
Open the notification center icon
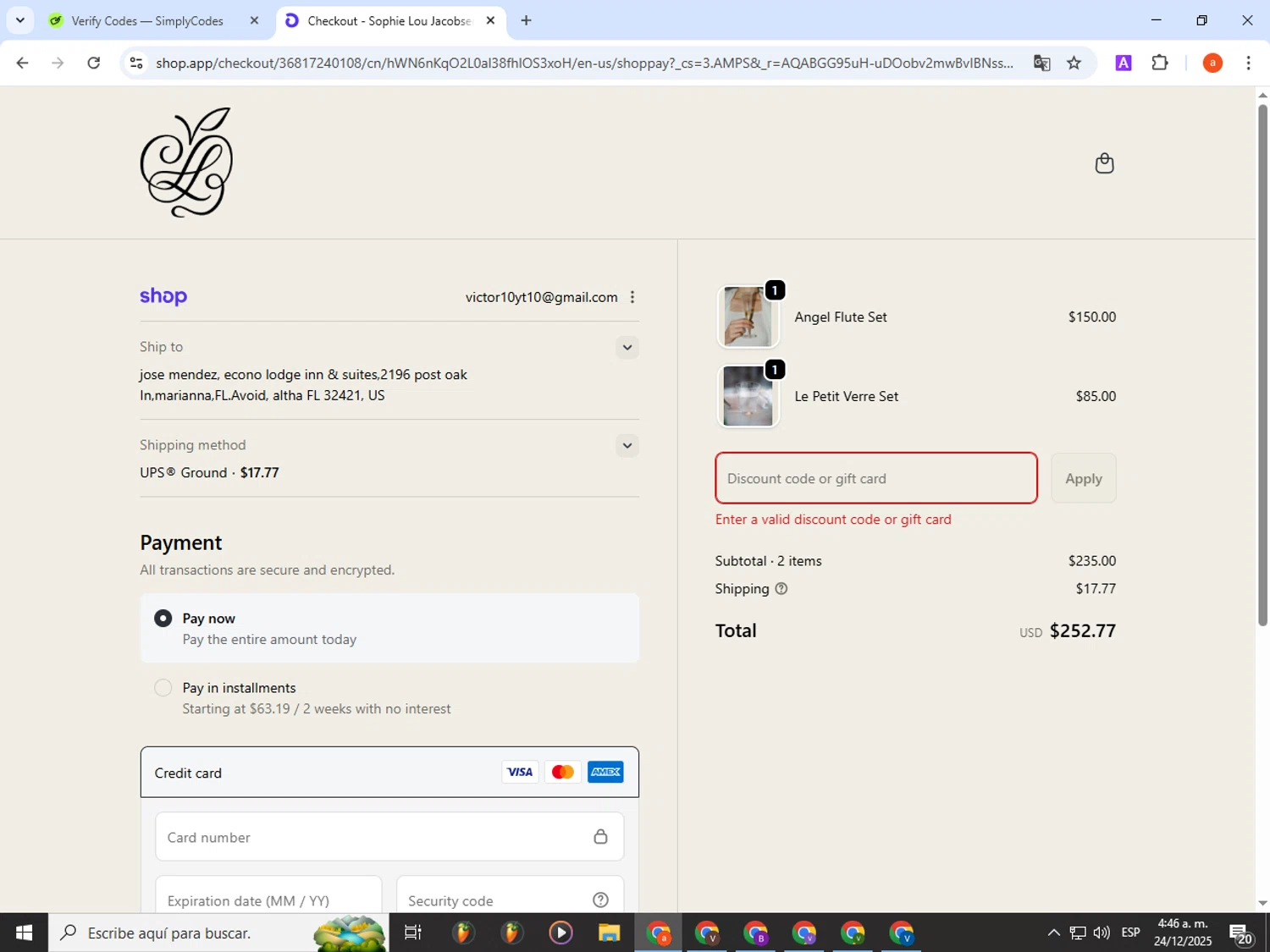click(1241, 933)
